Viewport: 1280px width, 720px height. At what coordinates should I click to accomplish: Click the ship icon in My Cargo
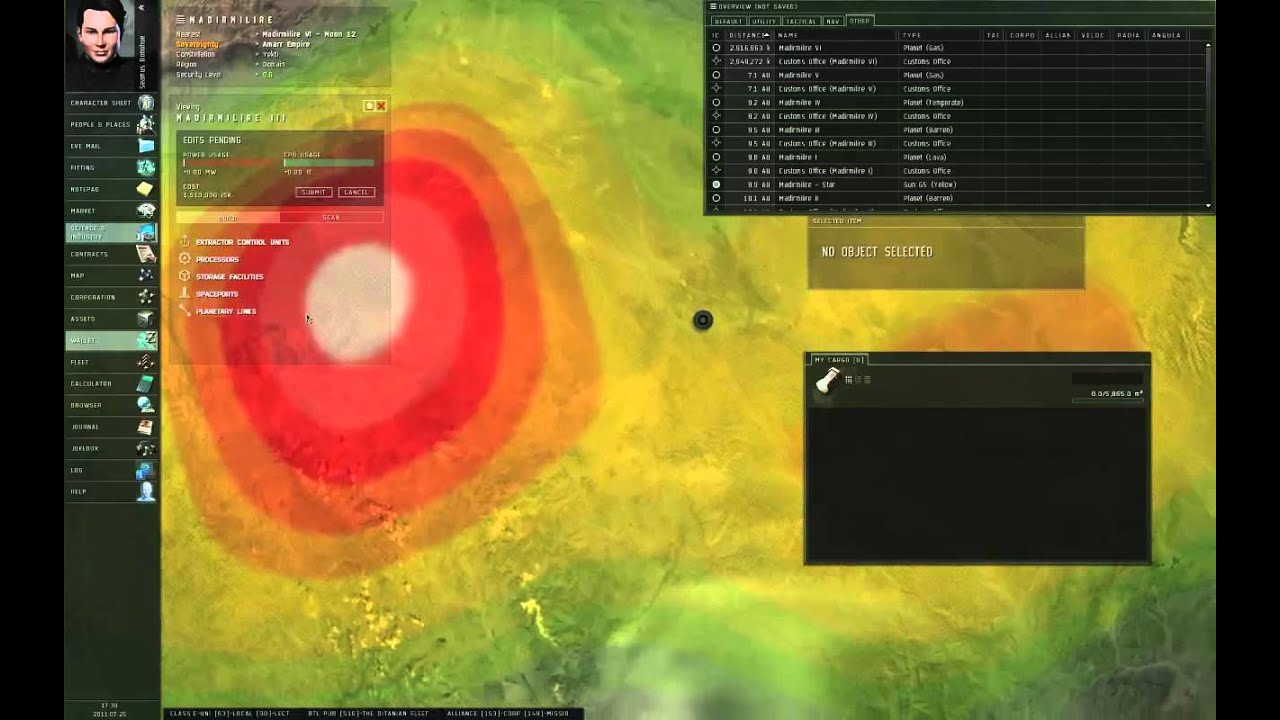click(828, 381)
